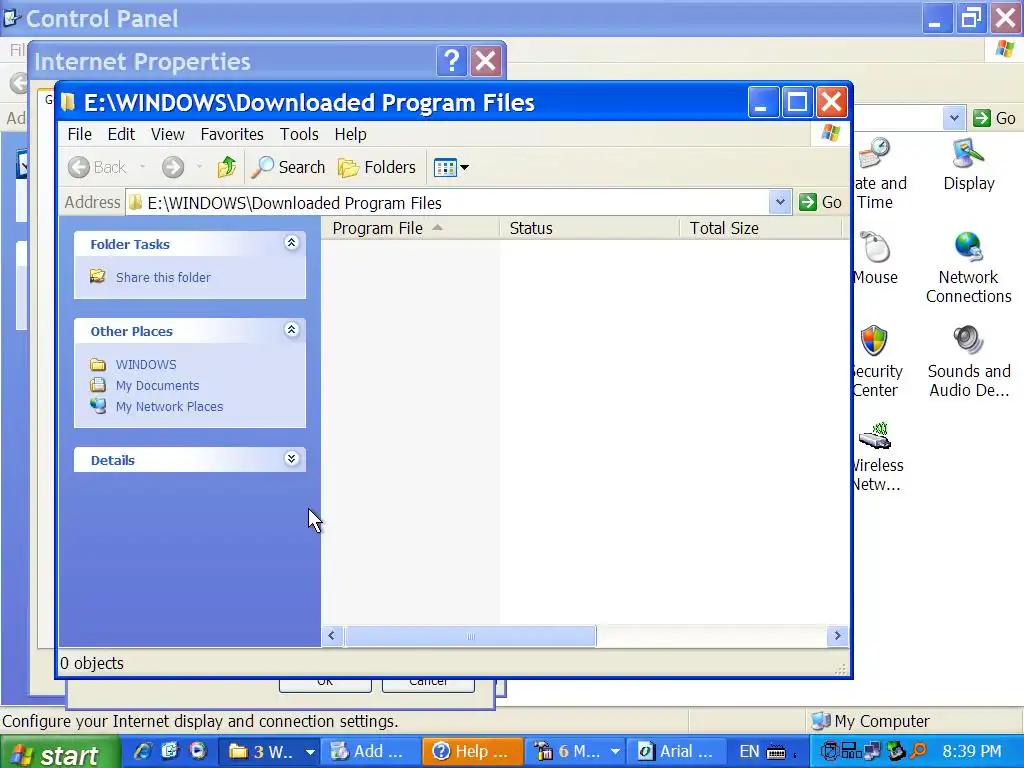Screen dimensions: 1024x768
Task: Click the keyboard icon on language bar
Action: click(776, 752)
